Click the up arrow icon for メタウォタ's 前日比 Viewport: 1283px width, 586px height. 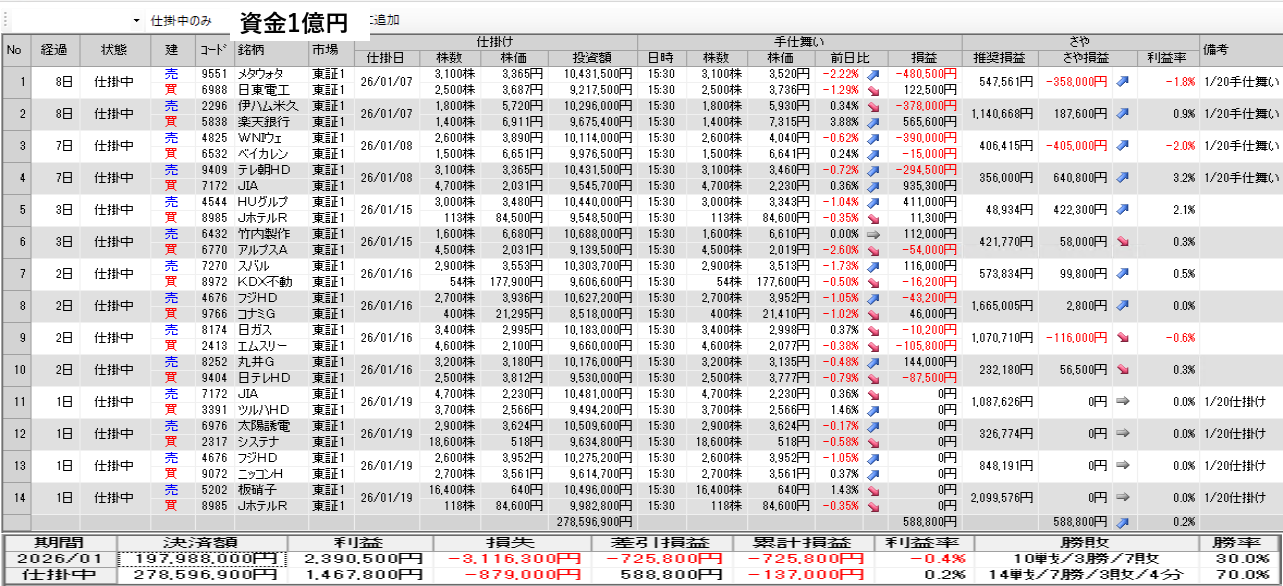(x=872, y=74)
